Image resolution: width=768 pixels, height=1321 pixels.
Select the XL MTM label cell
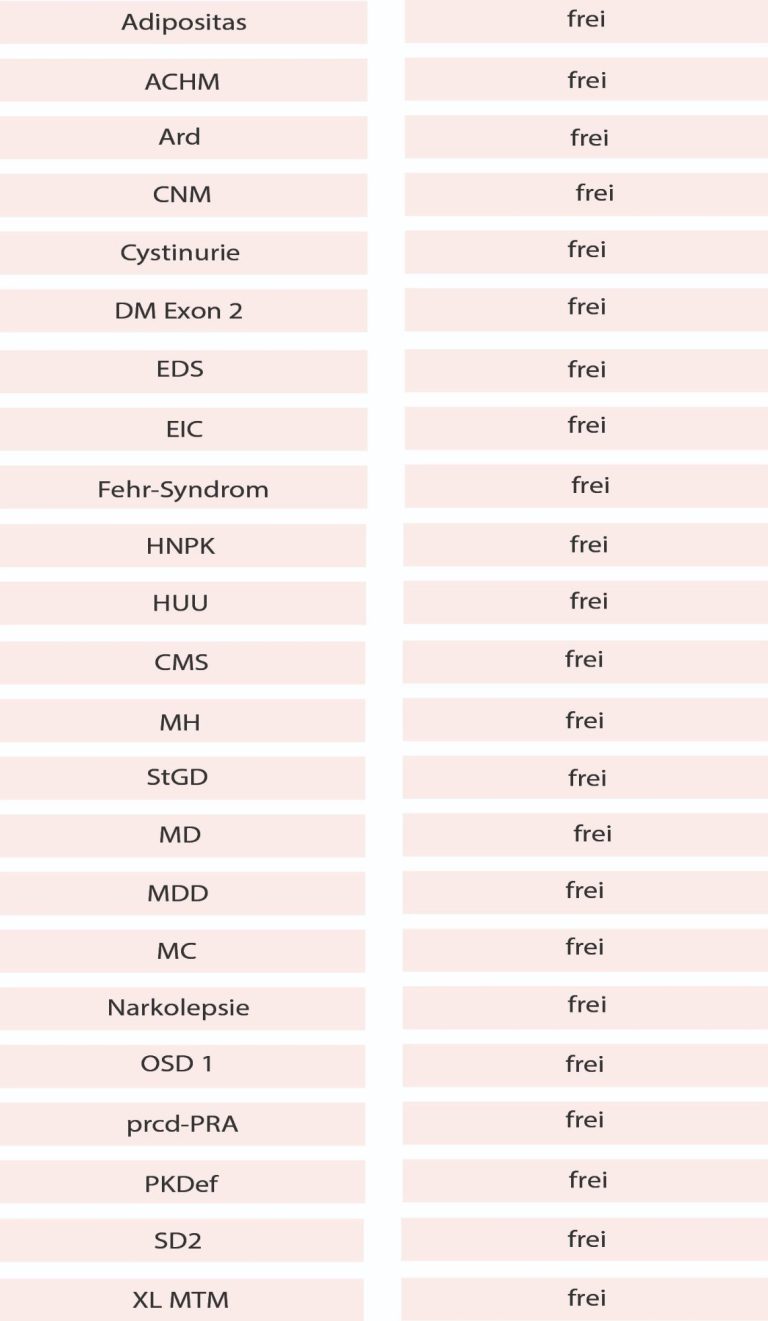(x=182, y=1300)
